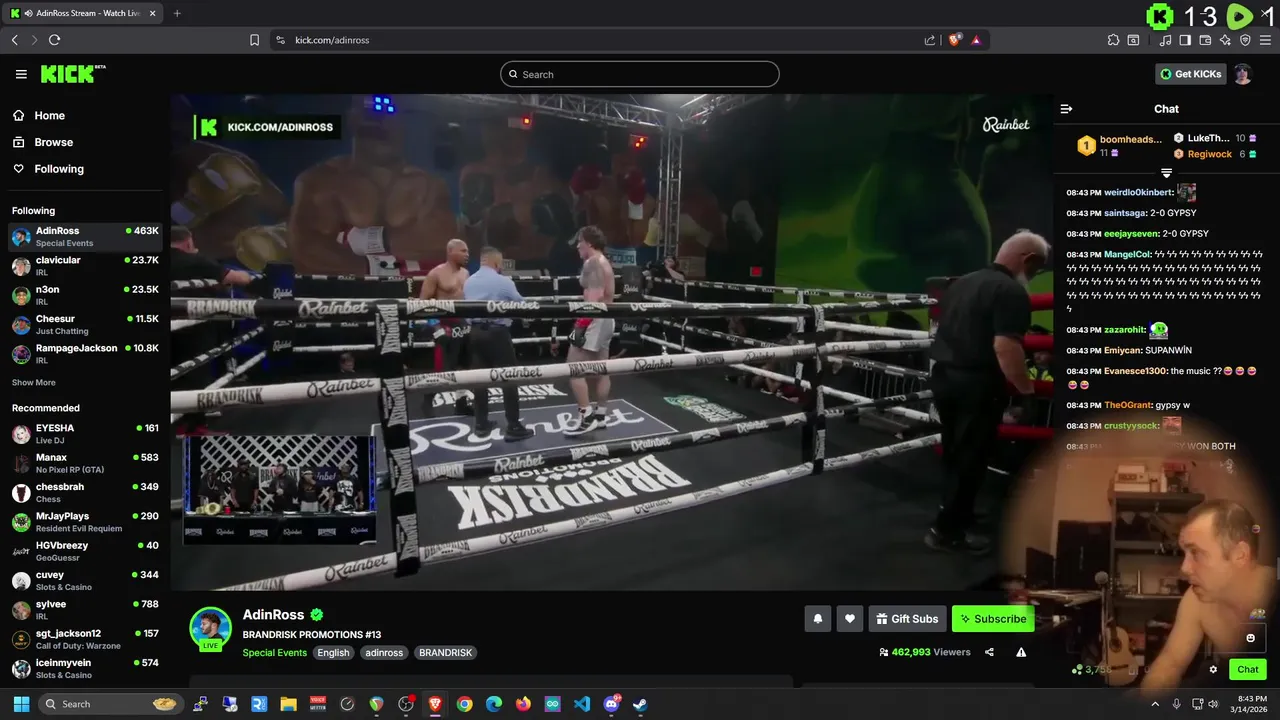Open browser extensions puzzle icon
The image size is (1280, 720).
pos(1113,40)
